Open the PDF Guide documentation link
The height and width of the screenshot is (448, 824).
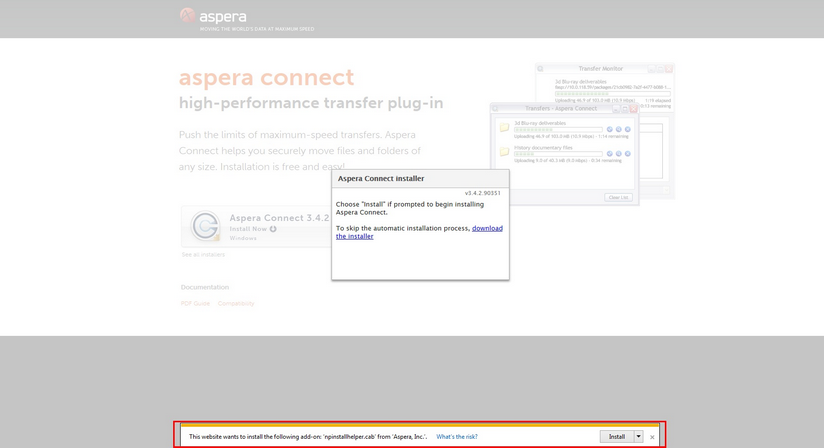click(195, 303)
